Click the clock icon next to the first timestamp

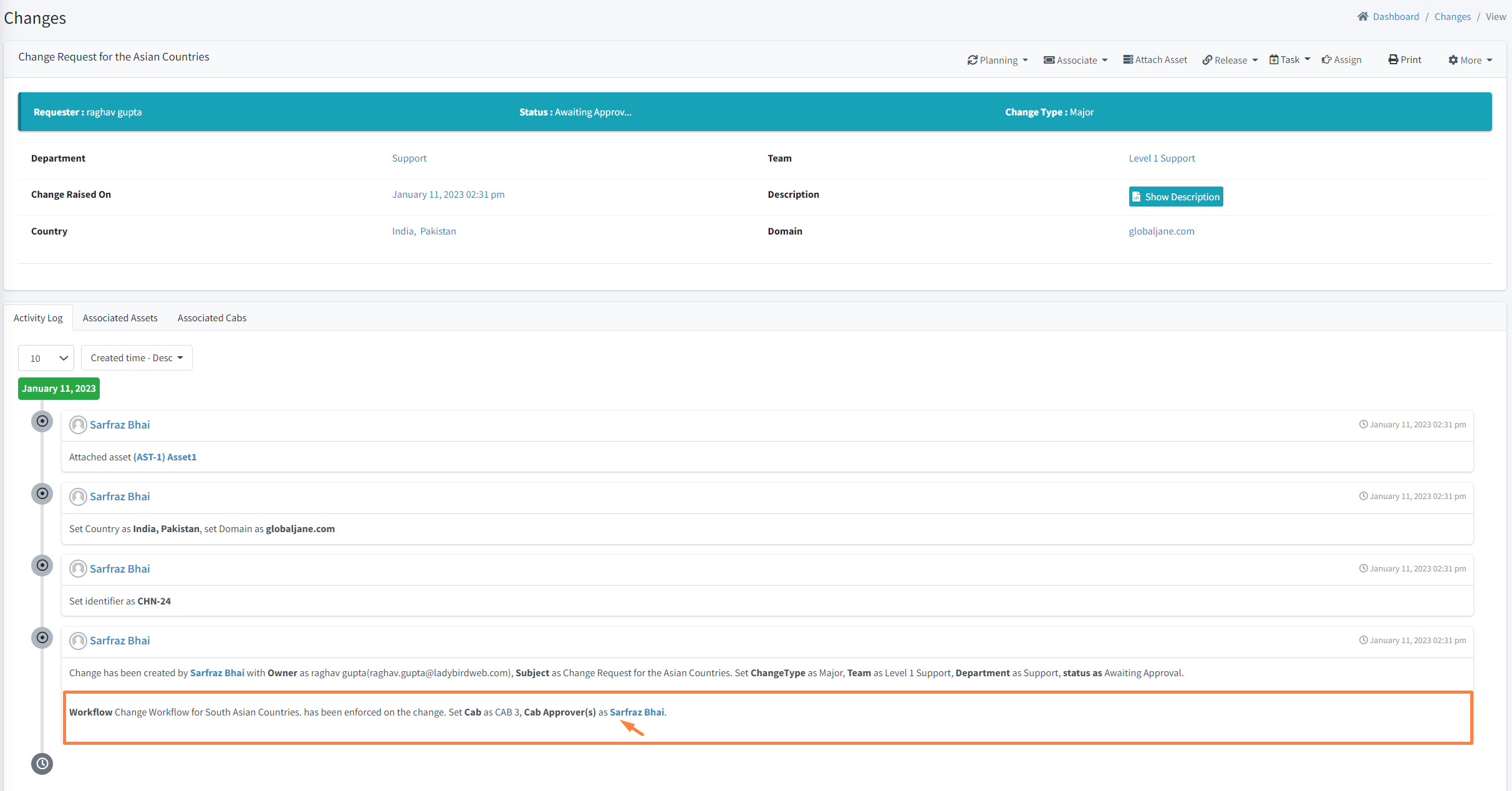1363,424
